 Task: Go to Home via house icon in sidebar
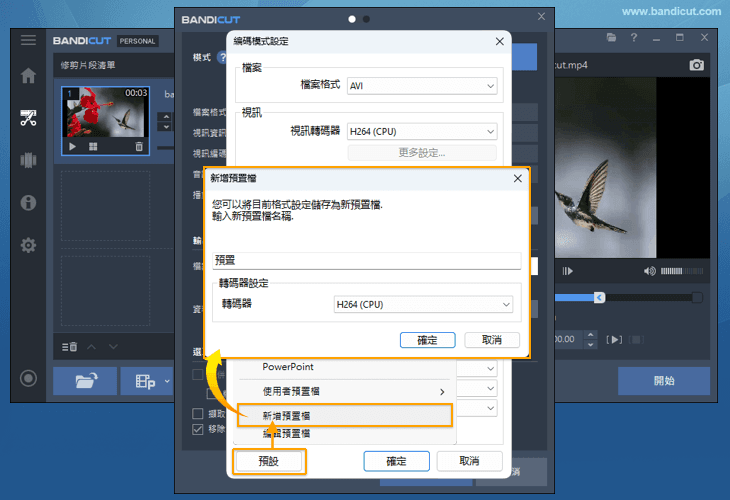[28, 75]
